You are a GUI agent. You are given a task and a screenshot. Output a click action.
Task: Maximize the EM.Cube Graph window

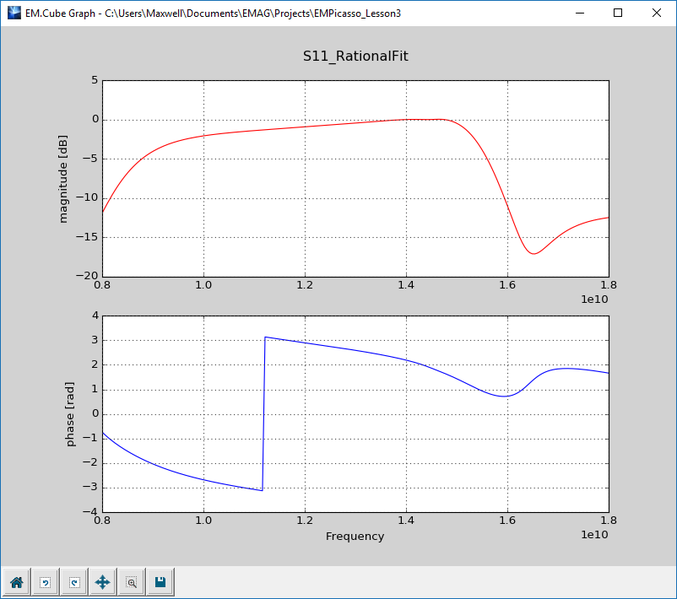point(618,13)
